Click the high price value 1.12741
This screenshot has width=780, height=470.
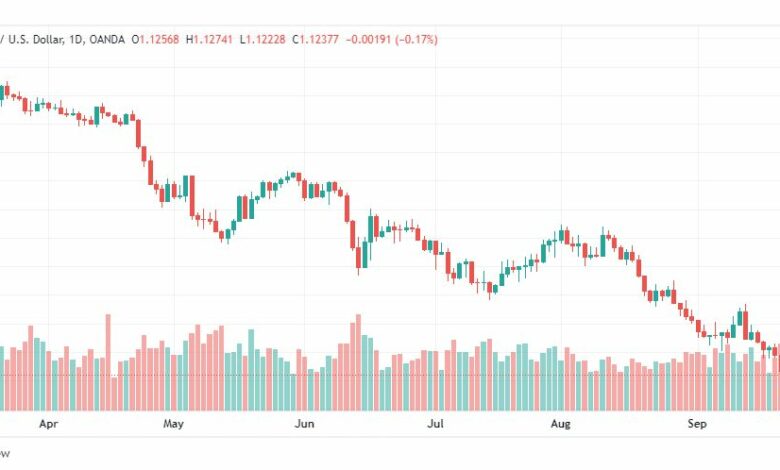pos(213,39)
